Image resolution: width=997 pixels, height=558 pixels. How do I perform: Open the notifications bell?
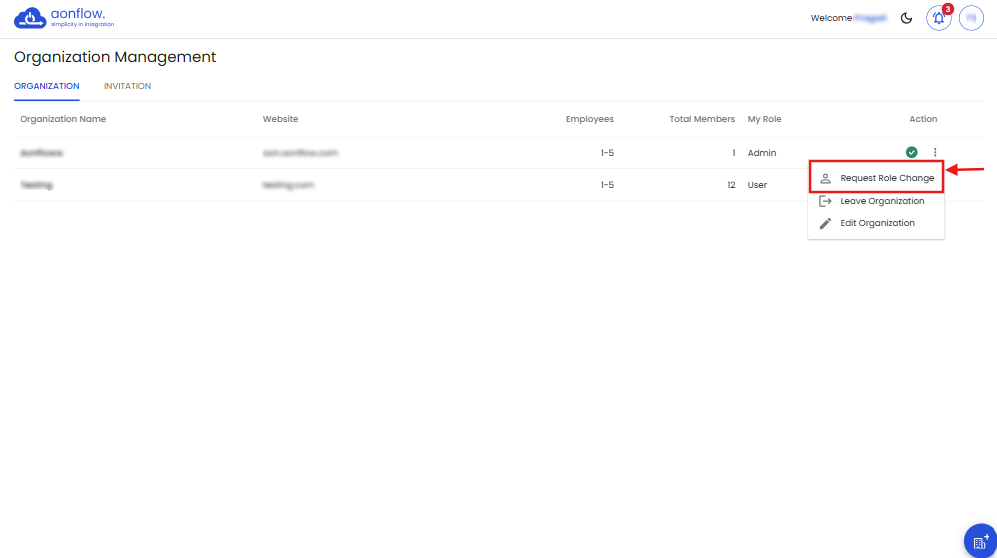point(938,18)
